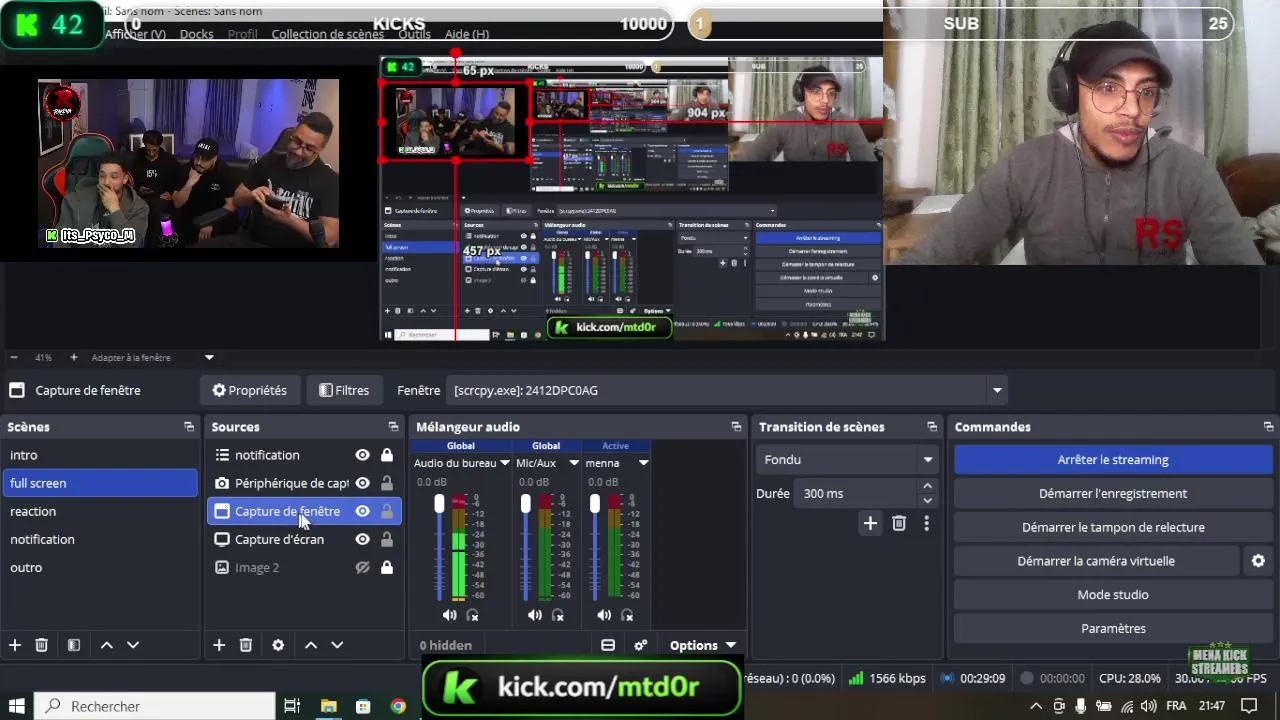Image resolution: width=1280 pixels, height=720 pixels.
Task: Select the reaction scene
Action: [x=100, y=511]
